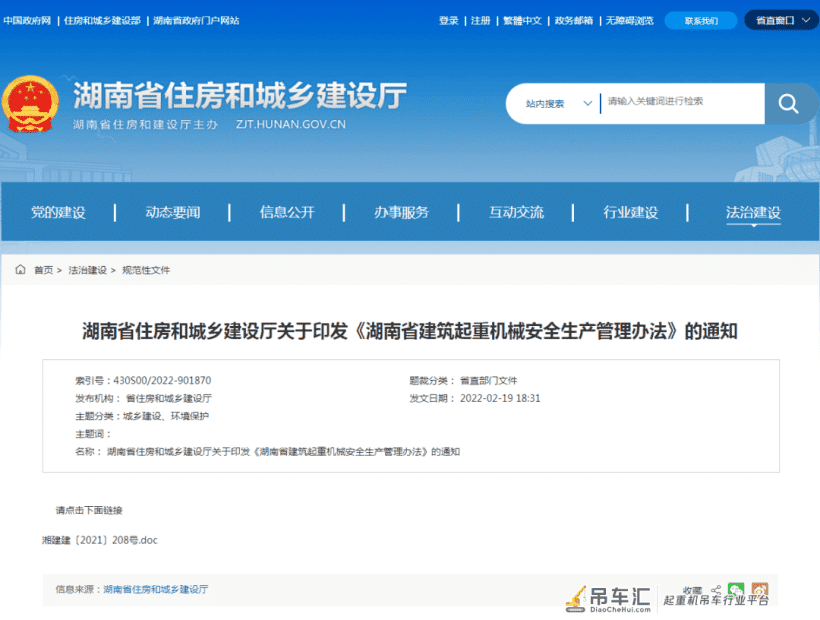Click the home icon in the breadcrumb

[20, 269]
